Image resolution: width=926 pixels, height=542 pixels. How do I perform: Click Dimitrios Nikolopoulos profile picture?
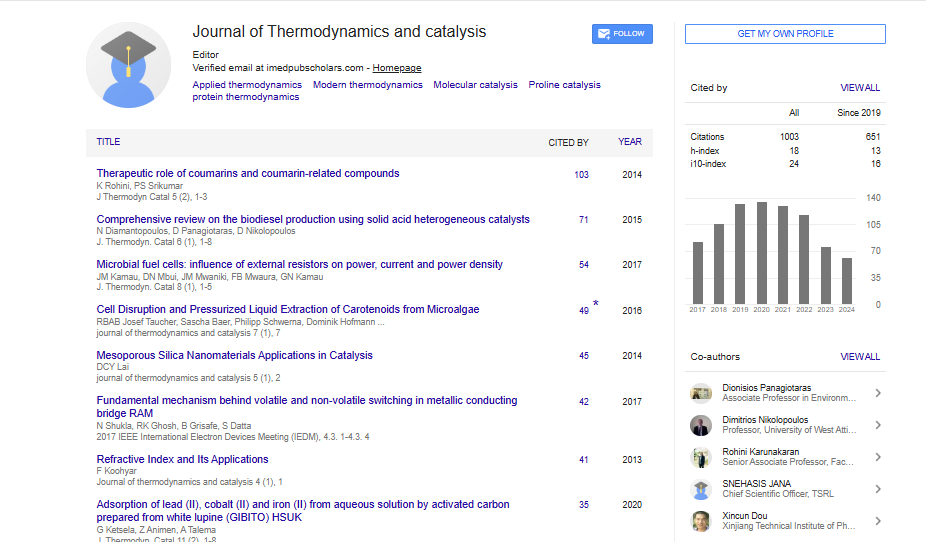point(701,425)
